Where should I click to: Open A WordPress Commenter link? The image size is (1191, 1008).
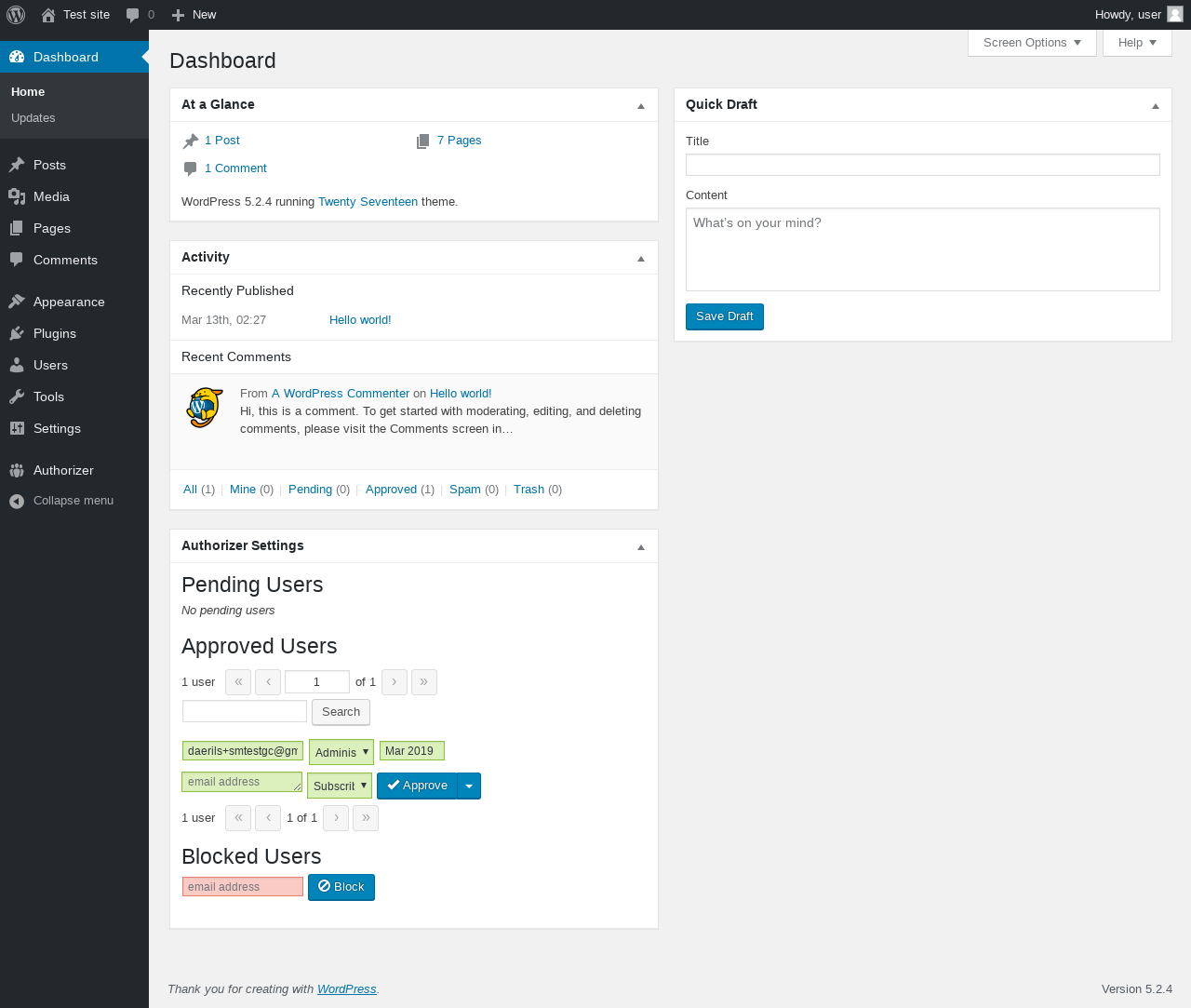click(341, 394)
